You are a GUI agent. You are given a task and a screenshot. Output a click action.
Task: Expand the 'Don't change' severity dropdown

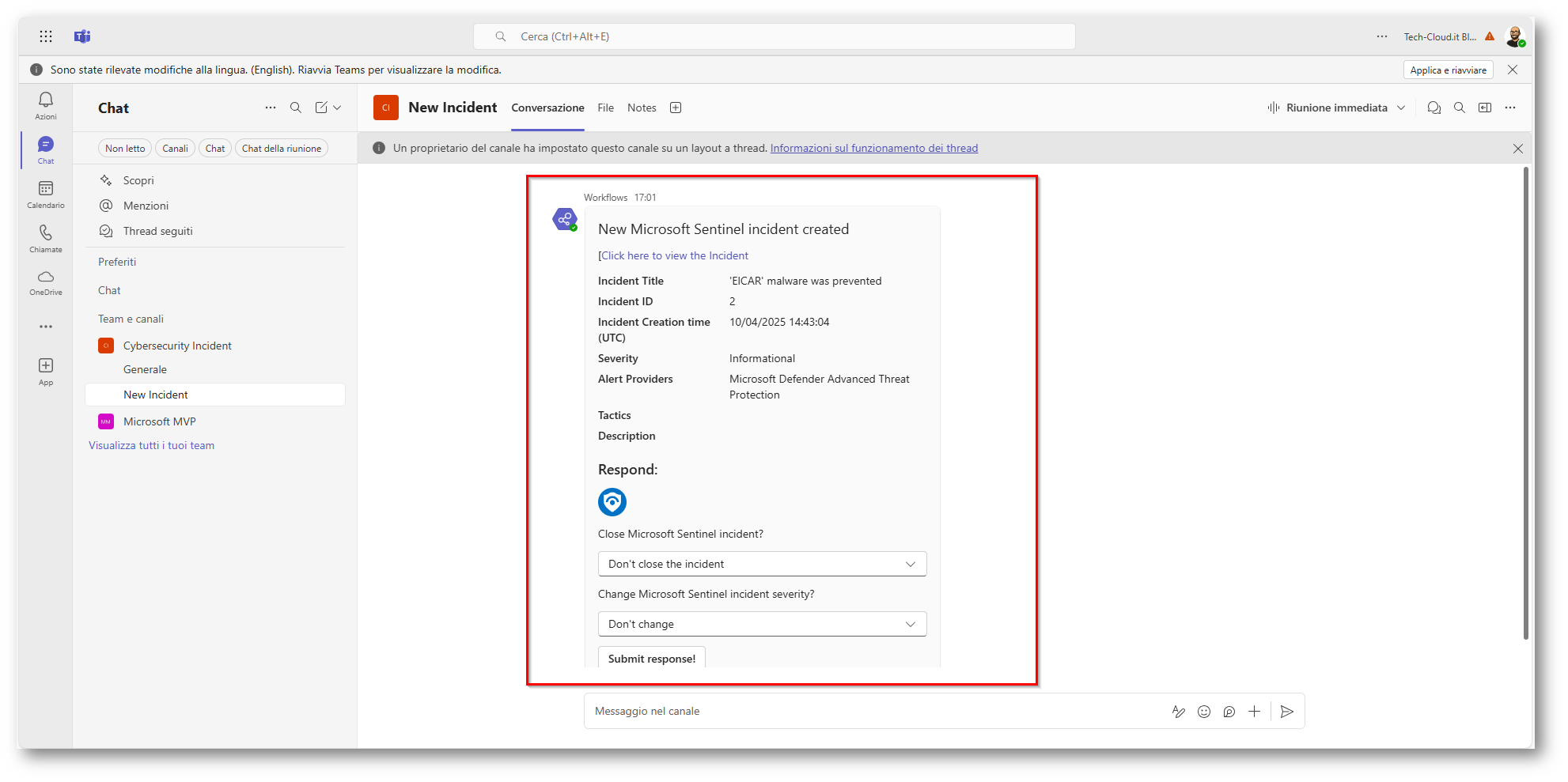point(762,624)
